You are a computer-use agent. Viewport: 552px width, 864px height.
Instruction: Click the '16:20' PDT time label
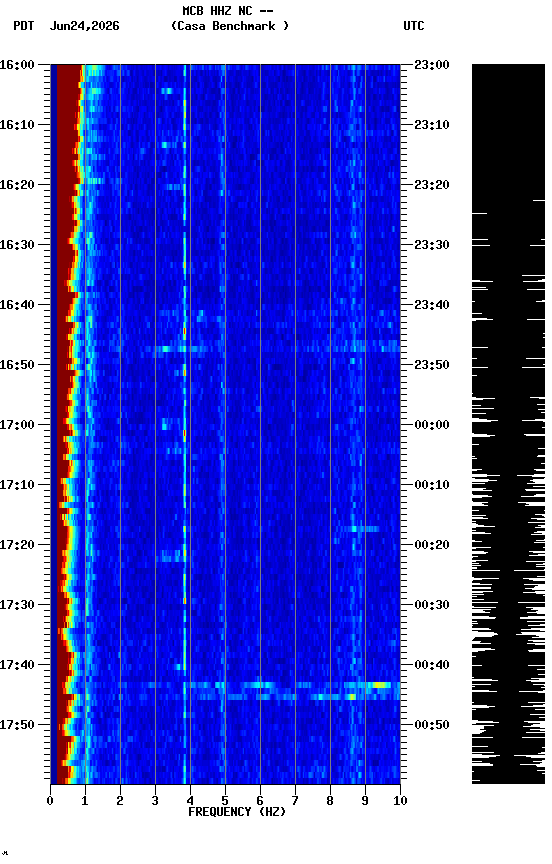pyautogui.click(x=17, y=185)
